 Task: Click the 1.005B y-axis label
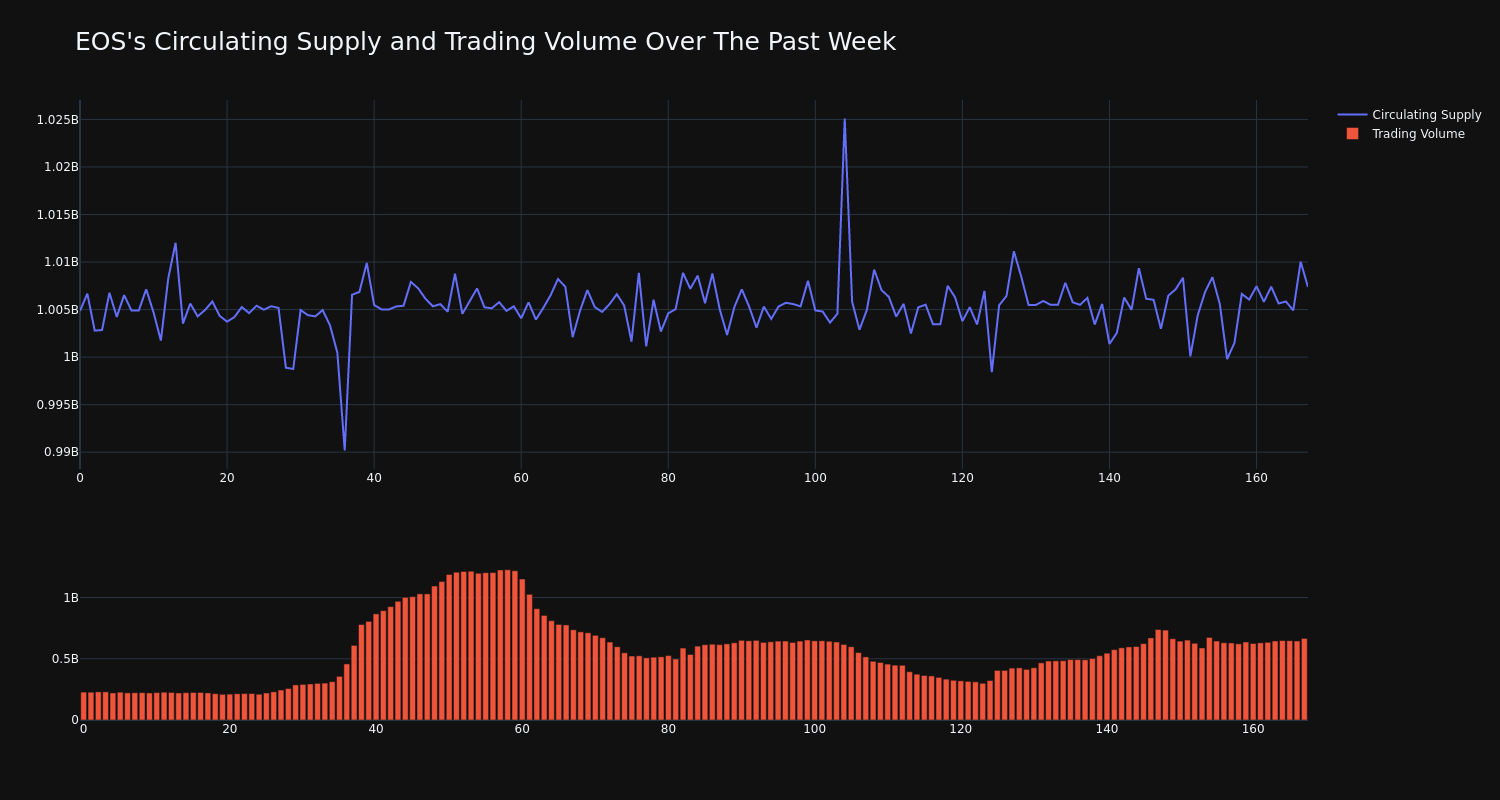click(x=57, y=310)
